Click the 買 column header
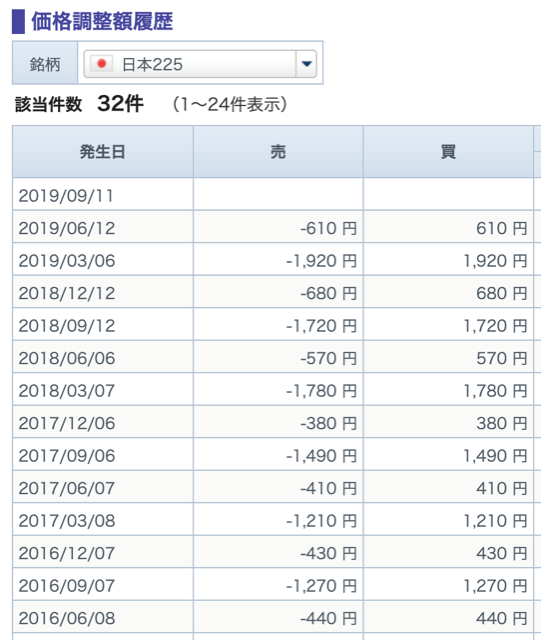Image resolution: width=541 pixels, height=640 pixels. (448, 152)
